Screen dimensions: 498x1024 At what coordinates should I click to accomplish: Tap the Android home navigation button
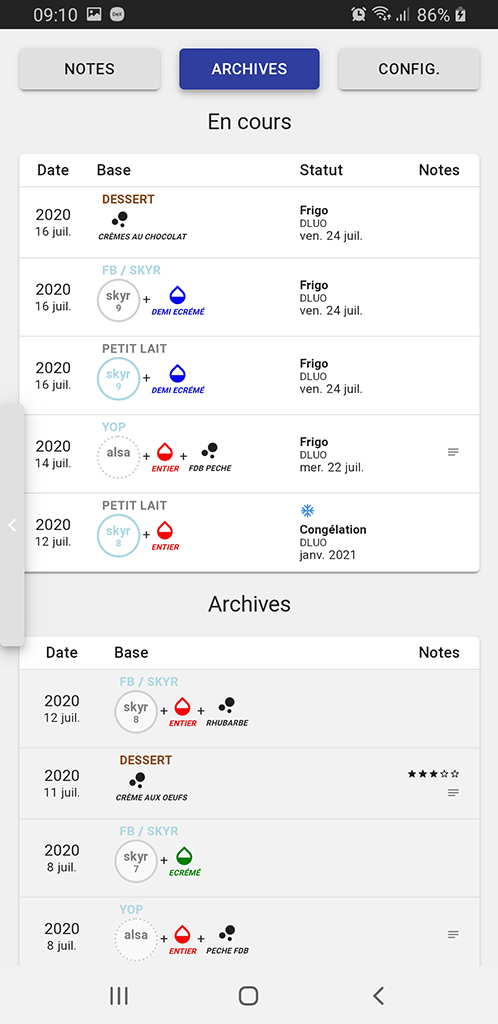[249, 995]
